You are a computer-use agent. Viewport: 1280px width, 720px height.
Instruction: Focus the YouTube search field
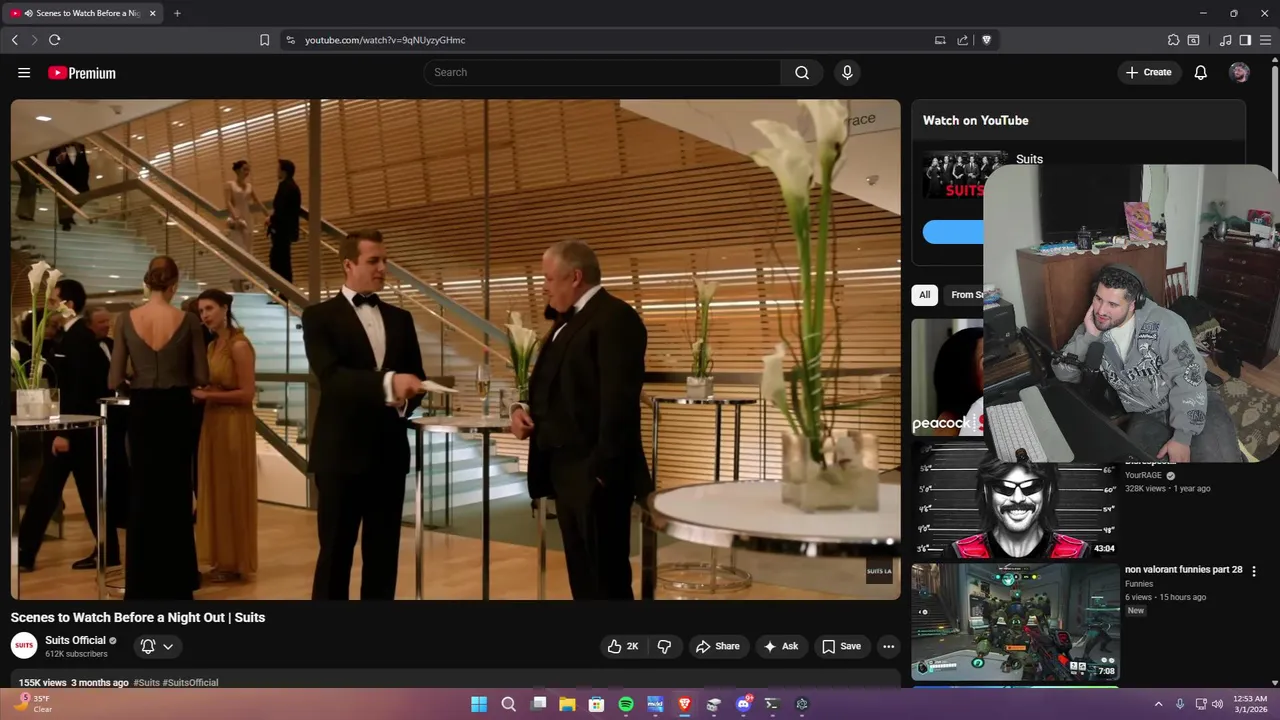pyautogui.click(x=602, y=72)
